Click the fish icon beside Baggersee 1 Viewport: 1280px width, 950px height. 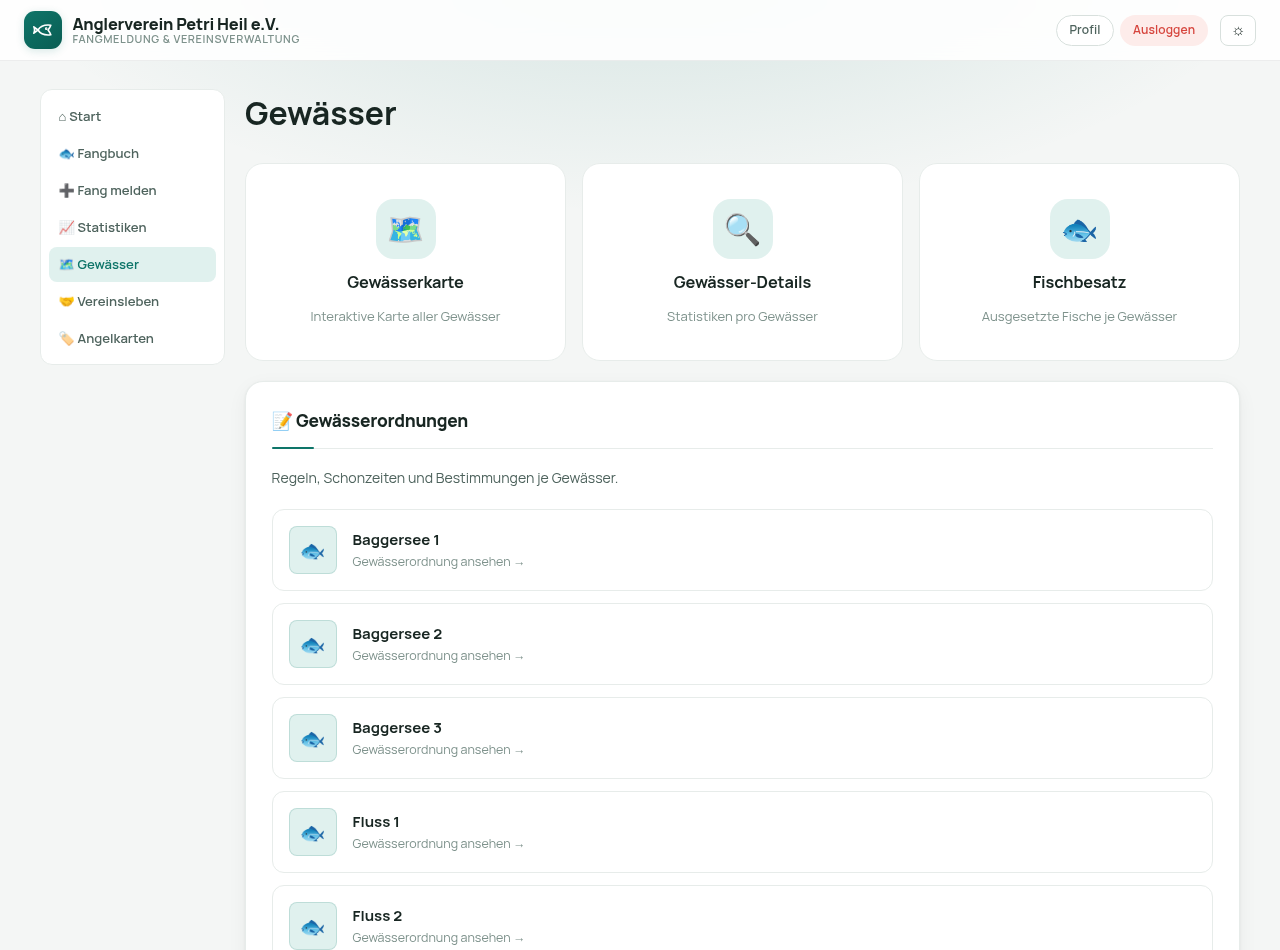(313, 550)
